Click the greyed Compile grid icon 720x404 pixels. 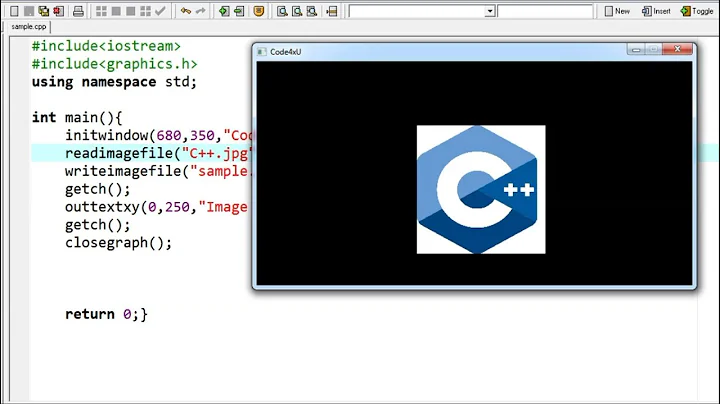101,11
